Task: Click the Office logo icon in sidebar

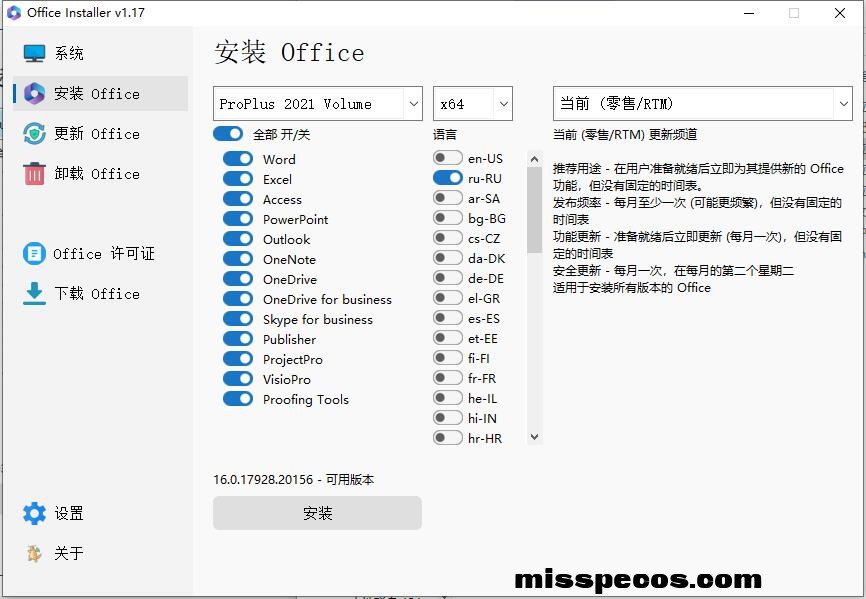Action: [34, 94]
